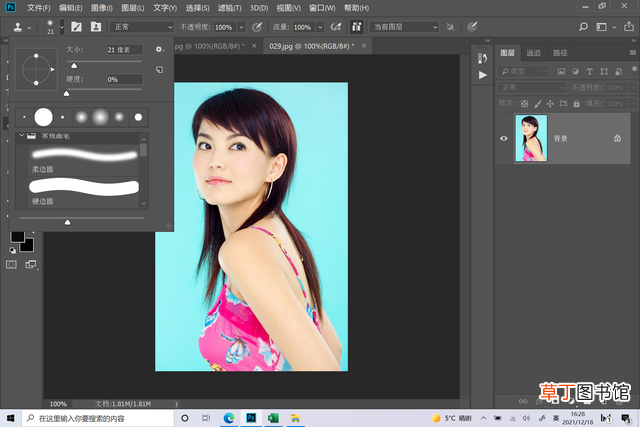Click the brush preset gear settings icon
This screenshot has width=640, height=427.
[160, 49]
